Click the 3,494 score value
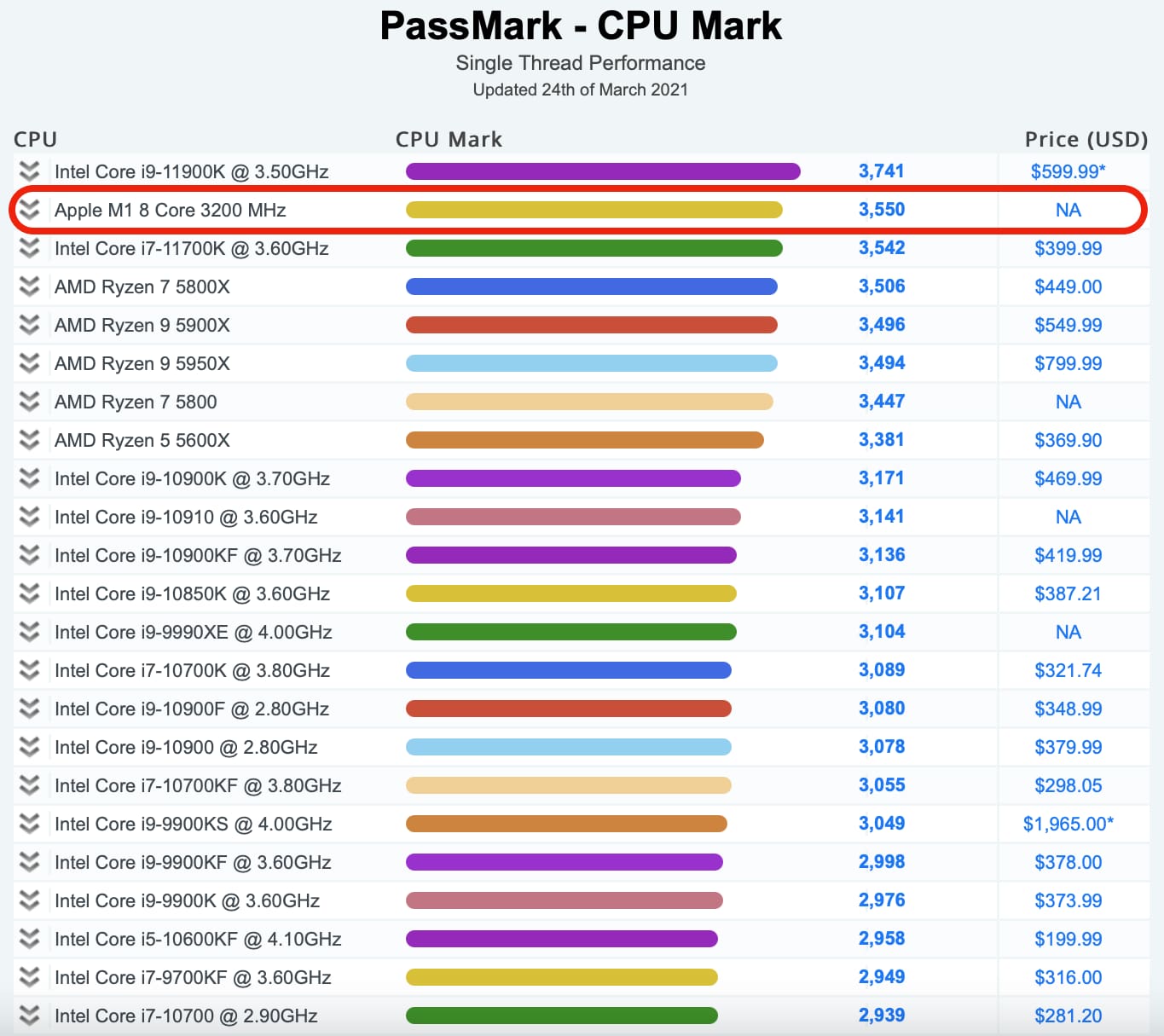1164x1036 pixels. pyautogui.click(x=882, y=362)
